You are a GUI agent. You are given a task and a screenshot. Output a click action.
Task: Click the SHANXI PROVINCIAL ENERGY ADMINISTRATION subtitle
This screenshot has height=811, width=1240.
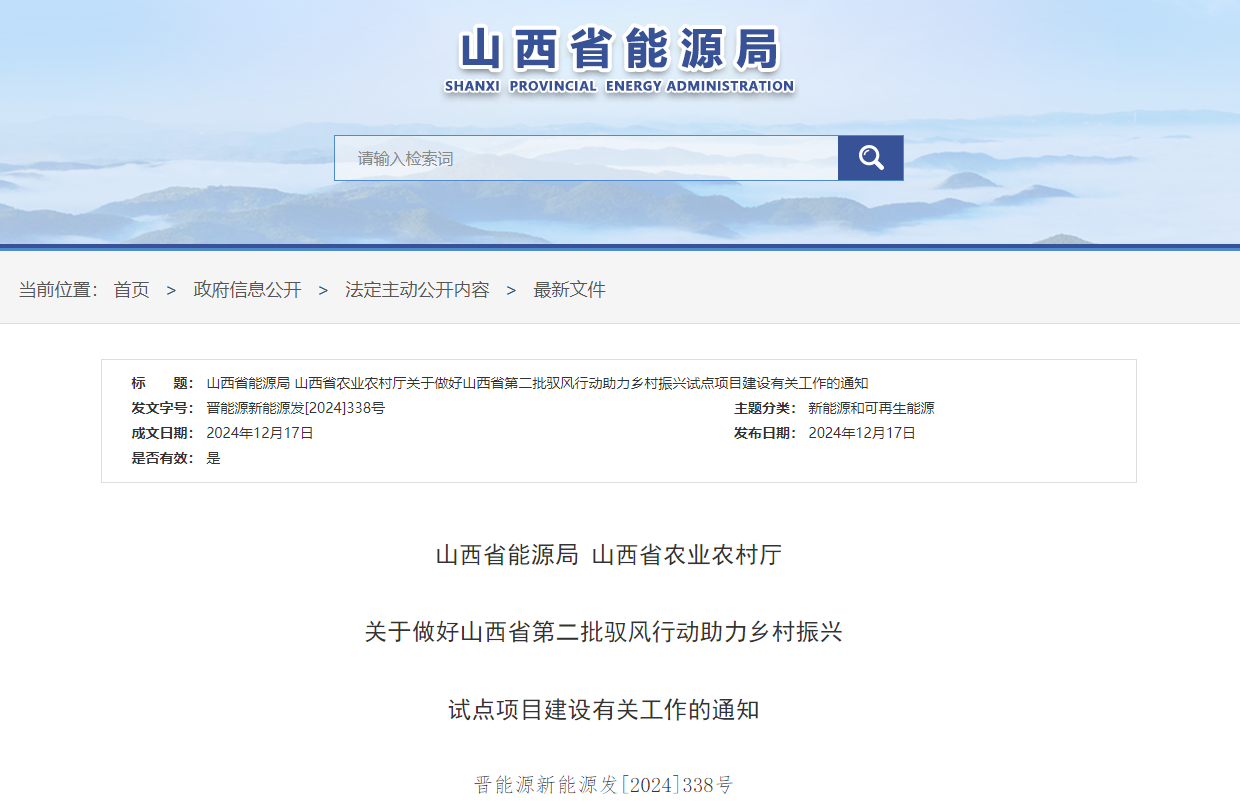pyautogui.click(x=619, y=87)
